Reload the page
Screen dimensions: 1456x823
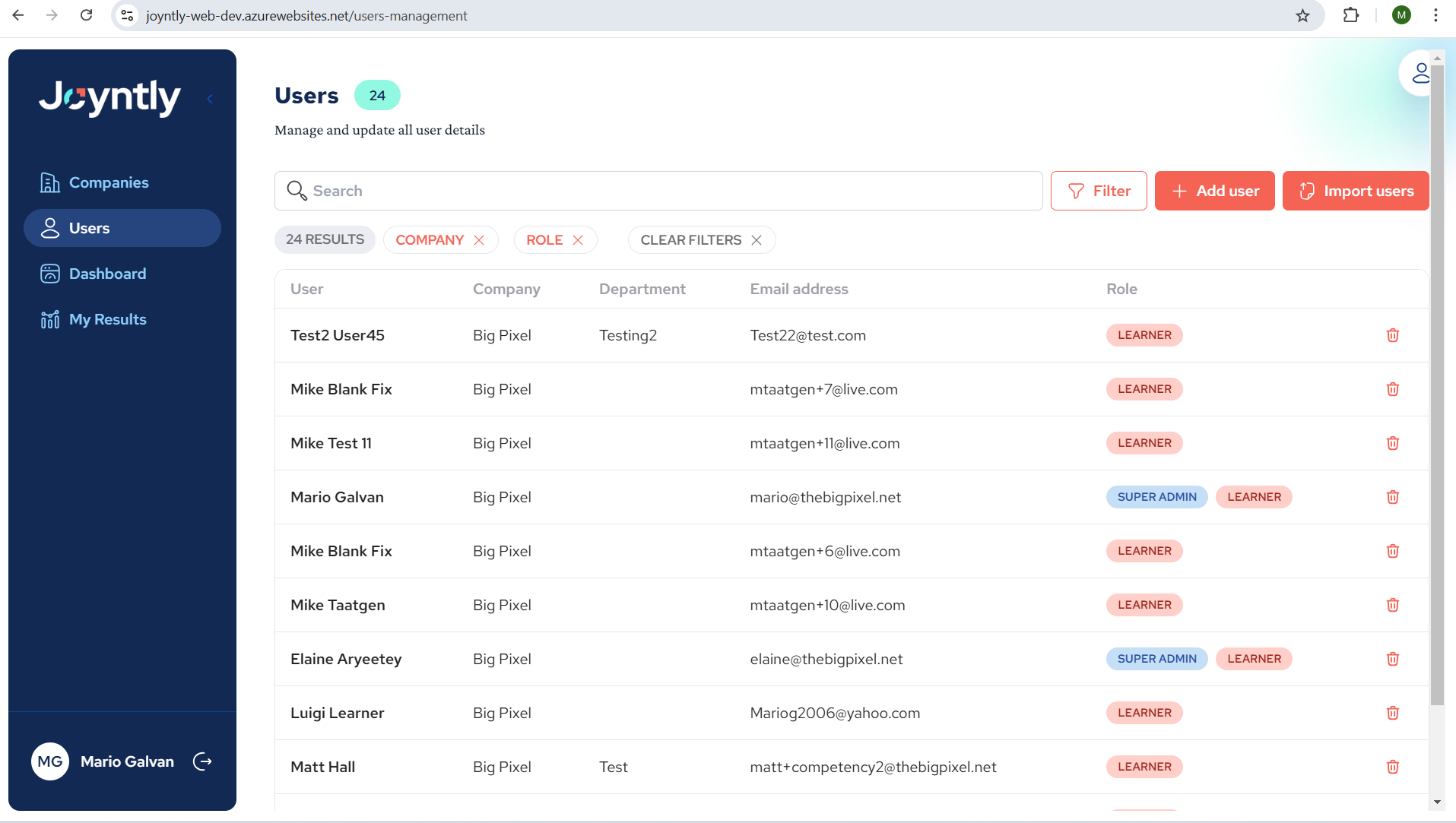(86, 15)
